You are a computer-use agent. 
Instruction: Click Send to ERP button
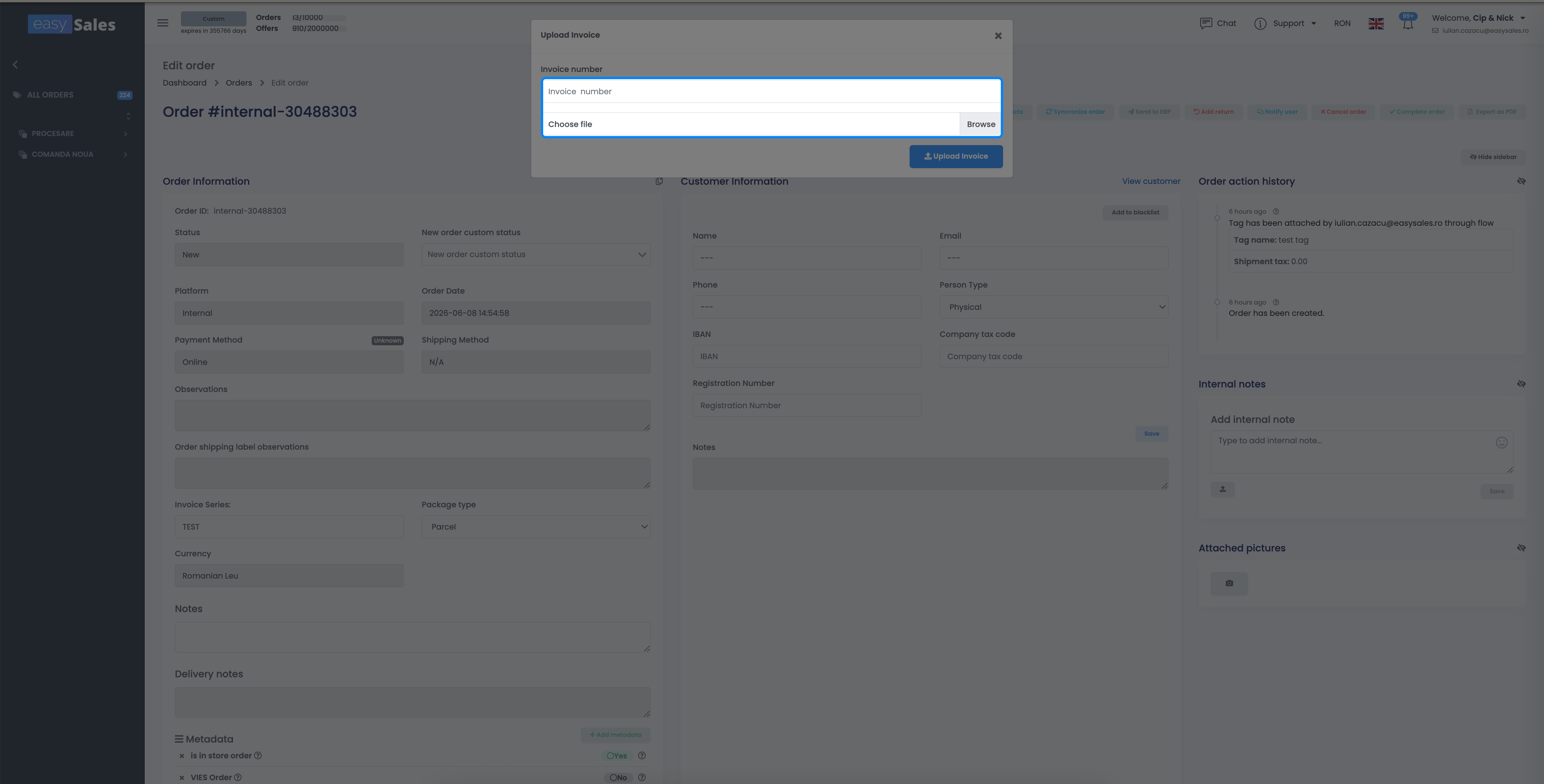(1149, 112)
